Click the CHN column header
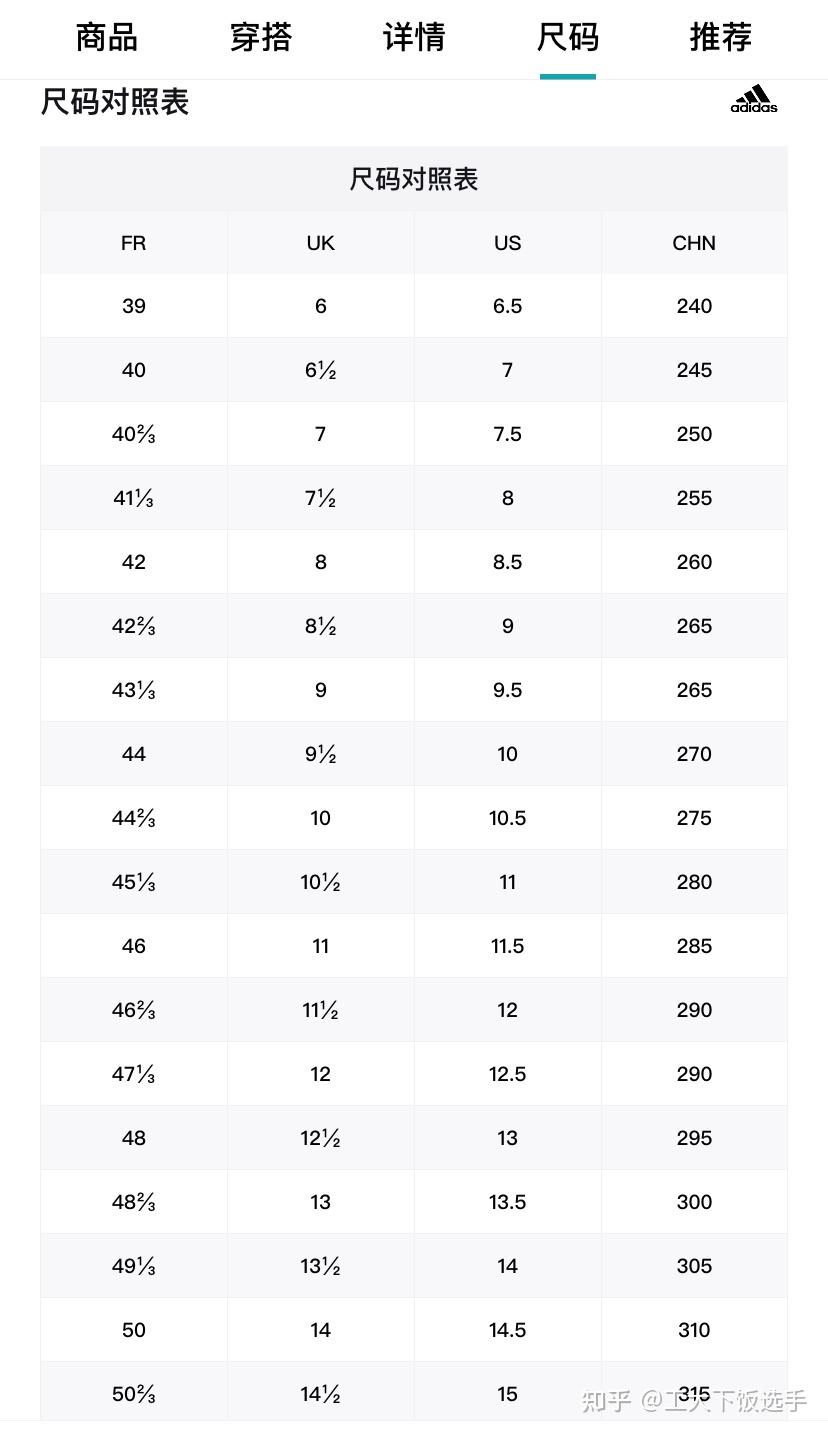 pyautogui.click(x=694, y=243)
